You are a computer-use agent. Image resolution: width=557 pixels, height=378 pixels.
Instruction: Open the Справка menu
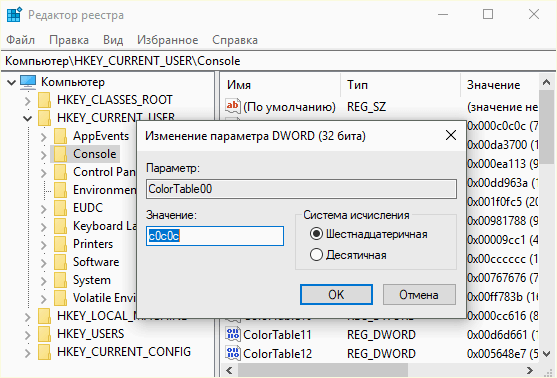click(235, 40)
